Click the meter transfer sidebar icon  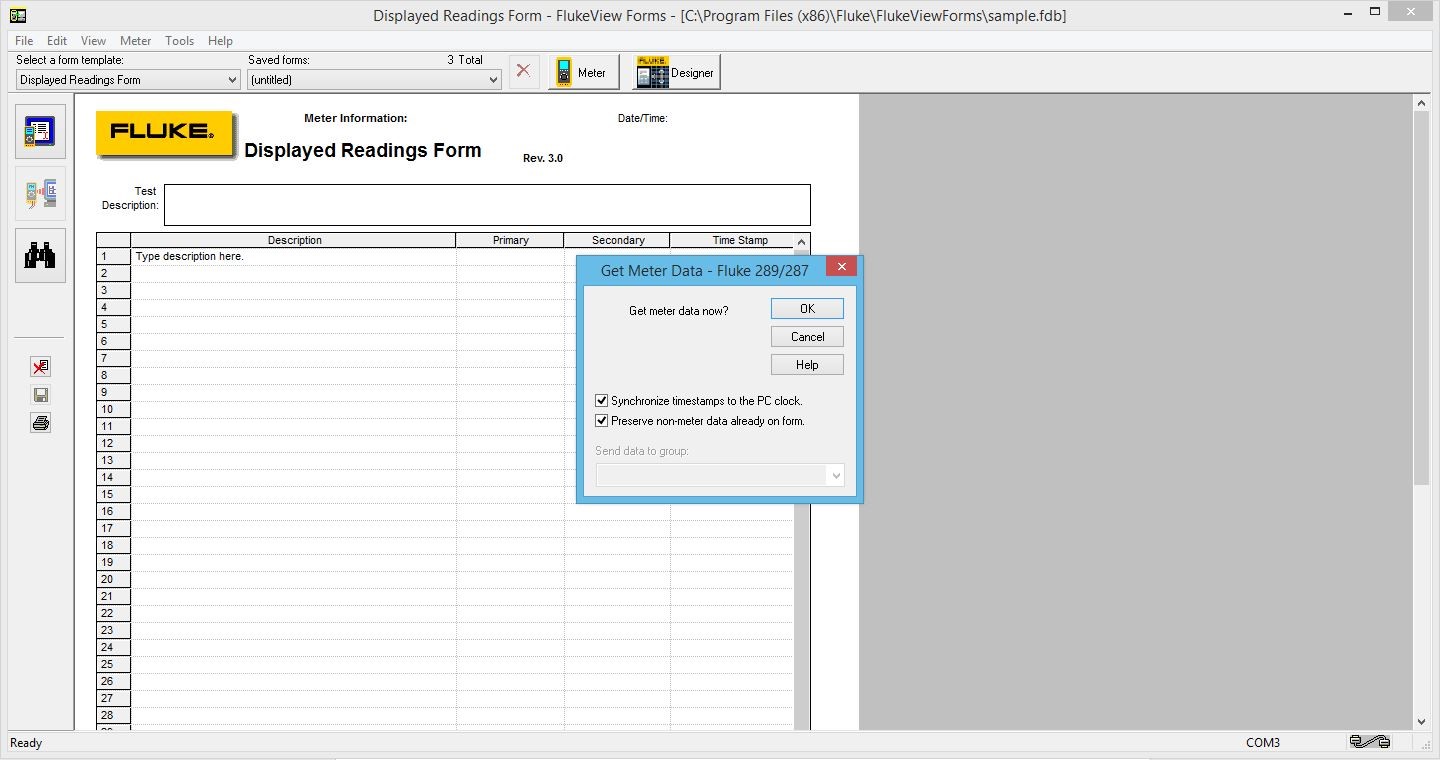pos(40,193)
